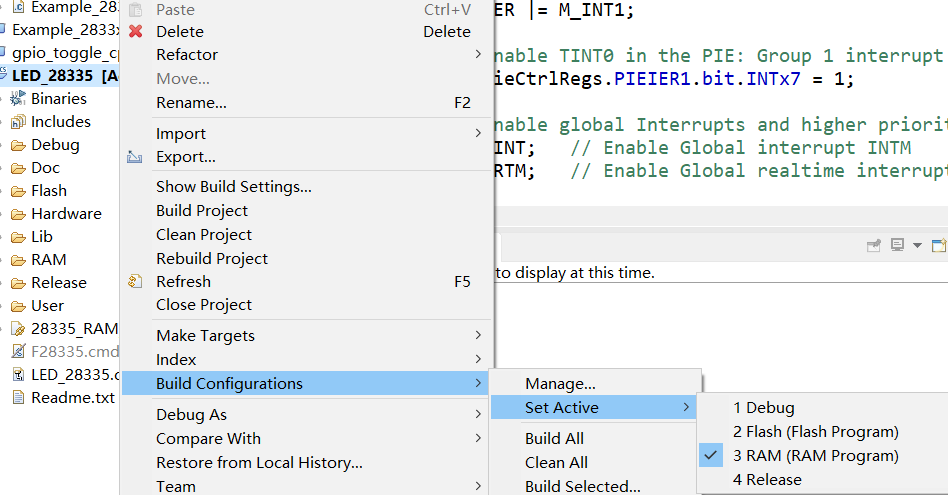Click the 'Enable Global interrupt INTM' comment
948x495 pixels.
(741, 148)
